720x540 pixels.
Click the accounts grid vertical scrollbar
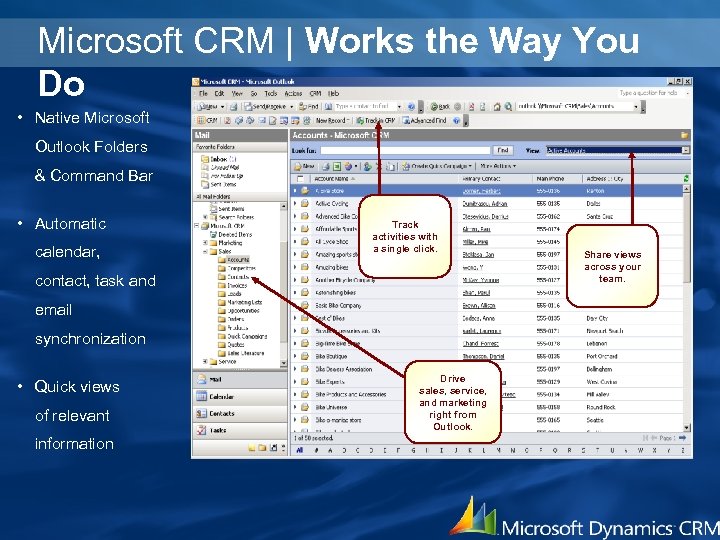tap(686, 308)
